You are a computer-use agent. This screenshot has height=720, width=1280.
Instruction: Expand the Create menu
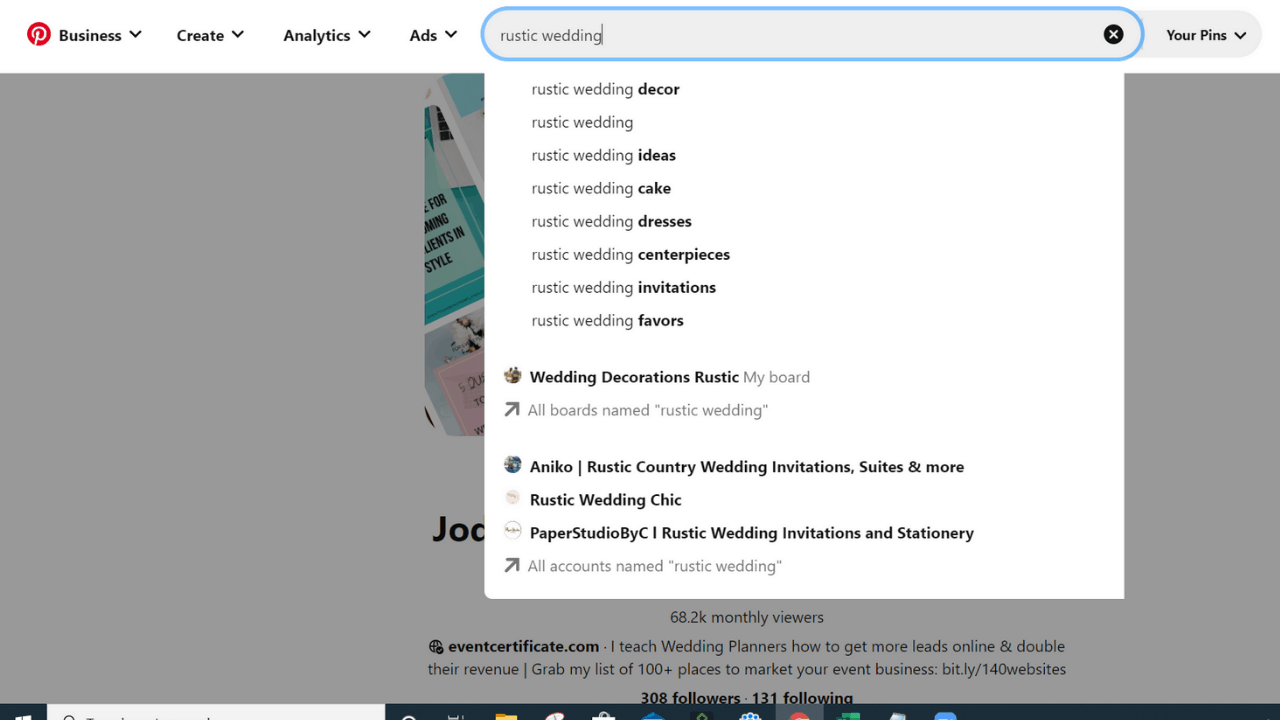[x=210, y=35]
